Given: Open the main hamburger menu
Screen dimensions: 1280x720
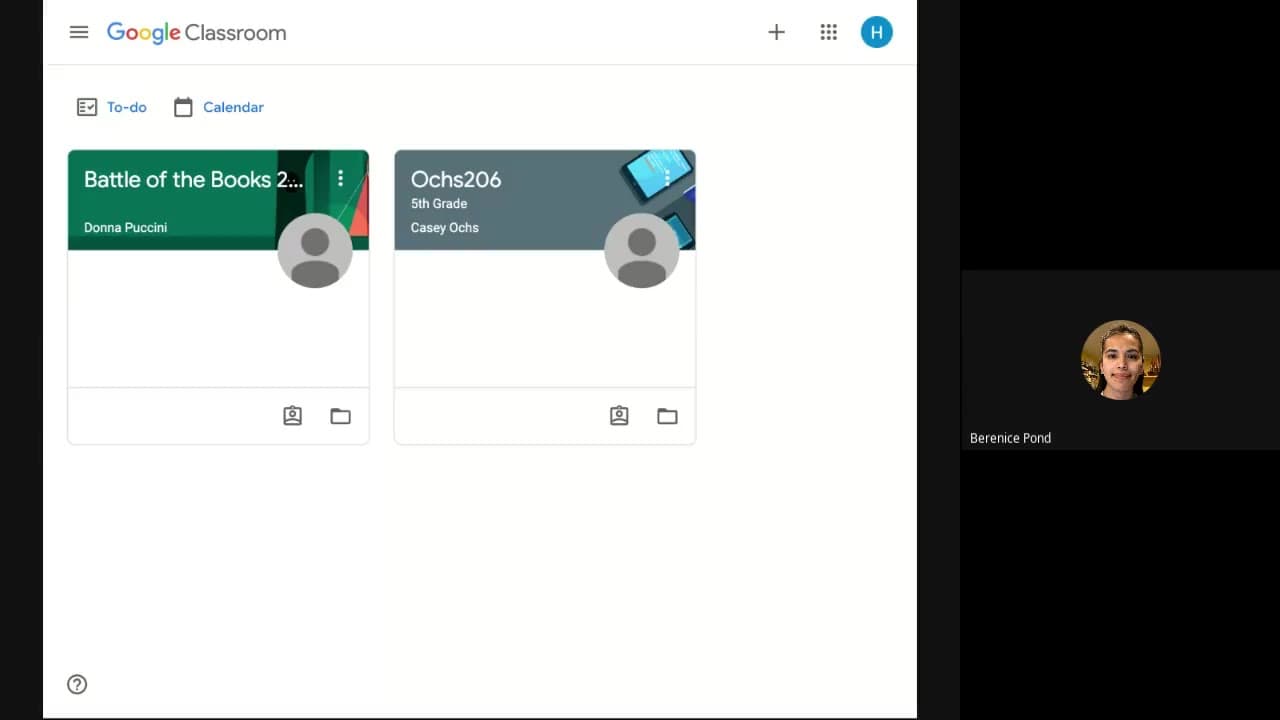Looking at the screenshot, I should 79,32.
